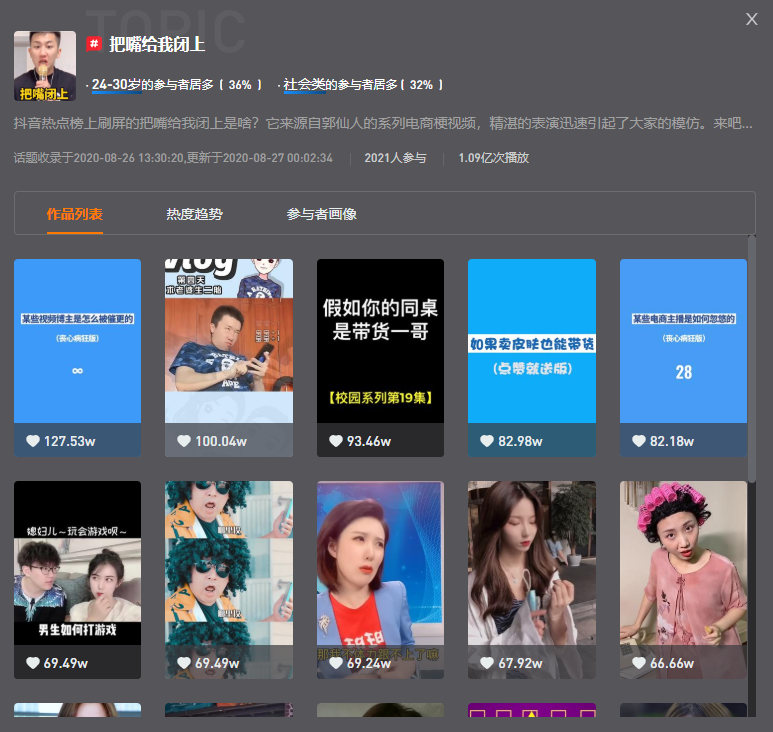Image resolution: width=773 pixels, height=732 pixels.
Task: Close the topic detail popup
Action: pyautogui.click(x=751, y=19)
